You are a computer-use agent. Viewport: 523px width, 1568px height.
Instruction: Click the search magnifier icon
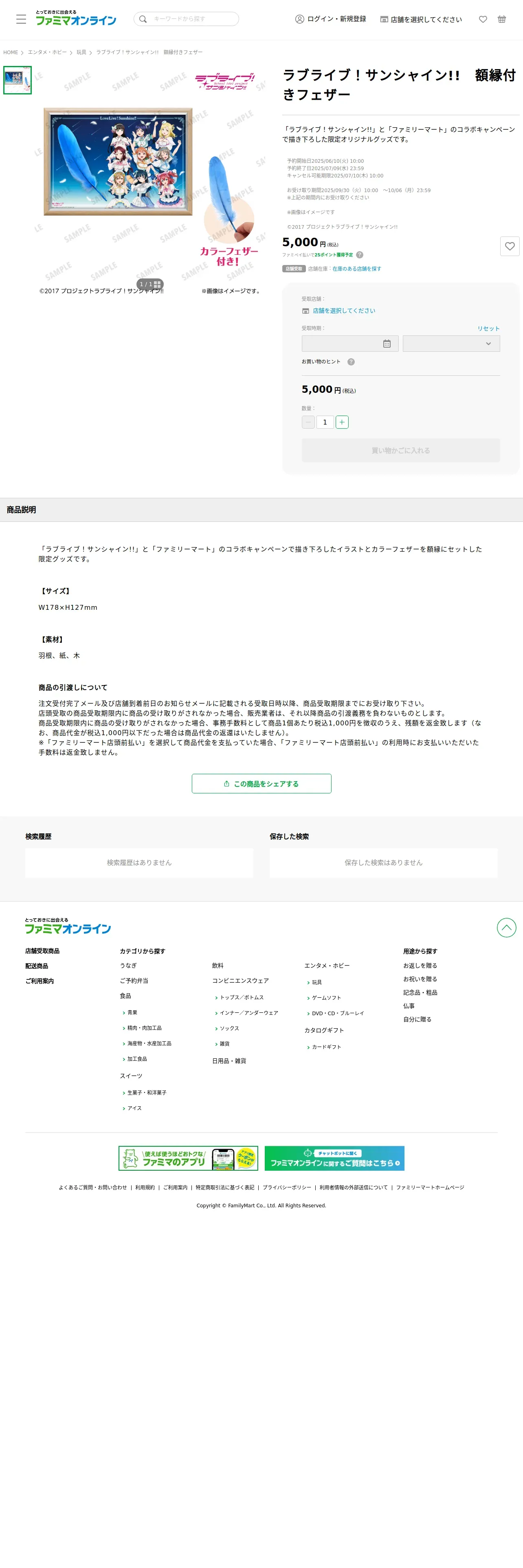143,20
